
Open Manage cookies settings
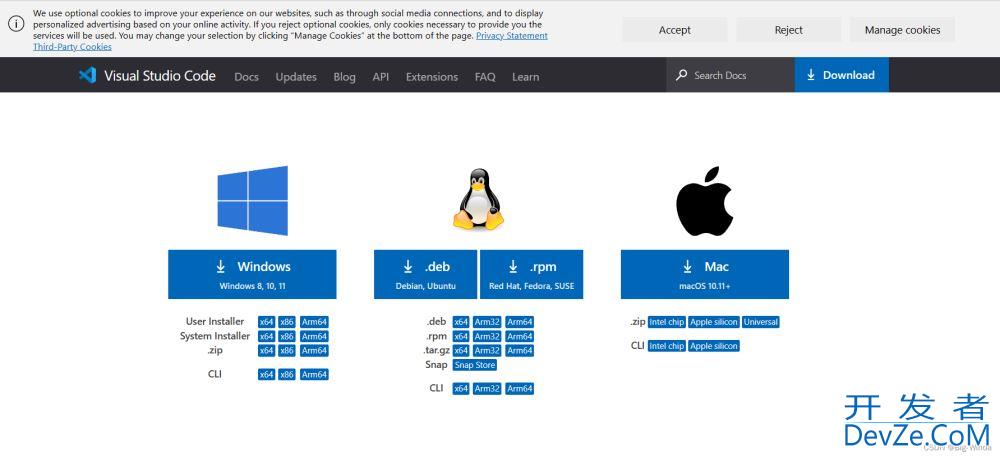pyautogui.click(x=902, y=30)
